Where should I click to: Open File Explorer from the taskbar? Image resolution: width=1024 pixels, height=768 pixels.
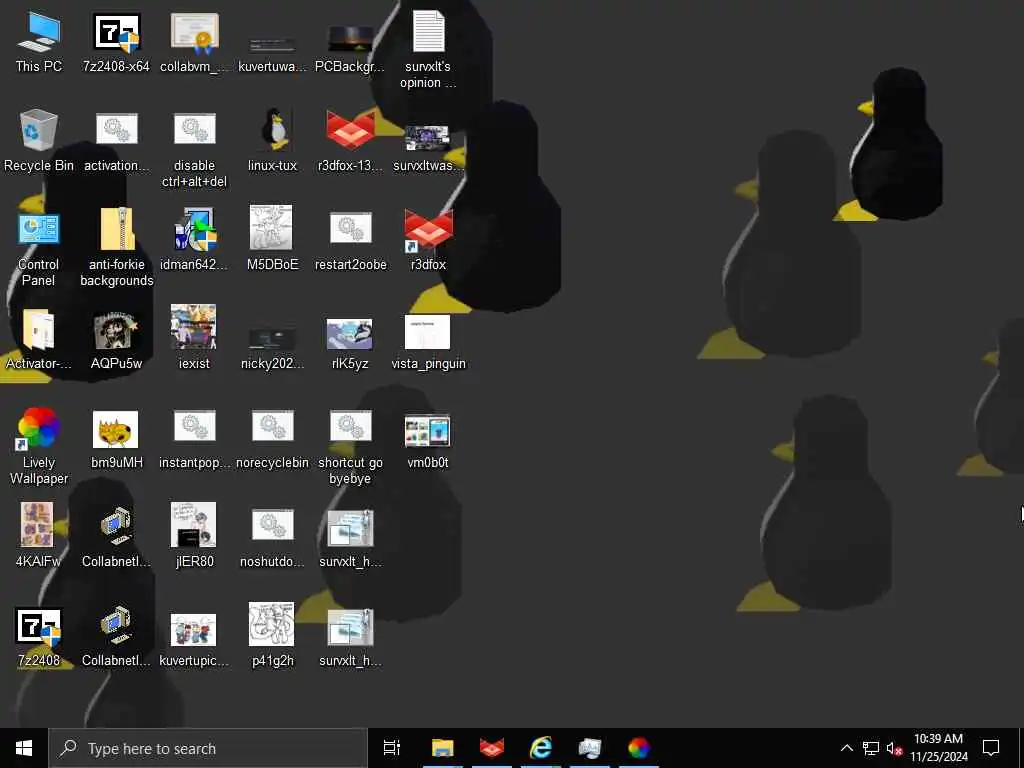tap(442, 748)
